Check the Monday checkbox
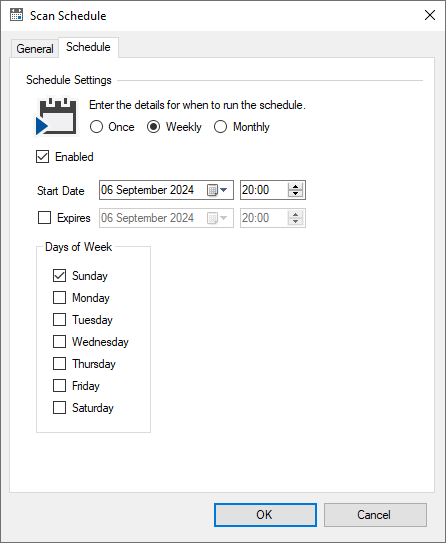The width and height of the screenshot is (446, 543). pyautogui.click(x=60, y=297)
